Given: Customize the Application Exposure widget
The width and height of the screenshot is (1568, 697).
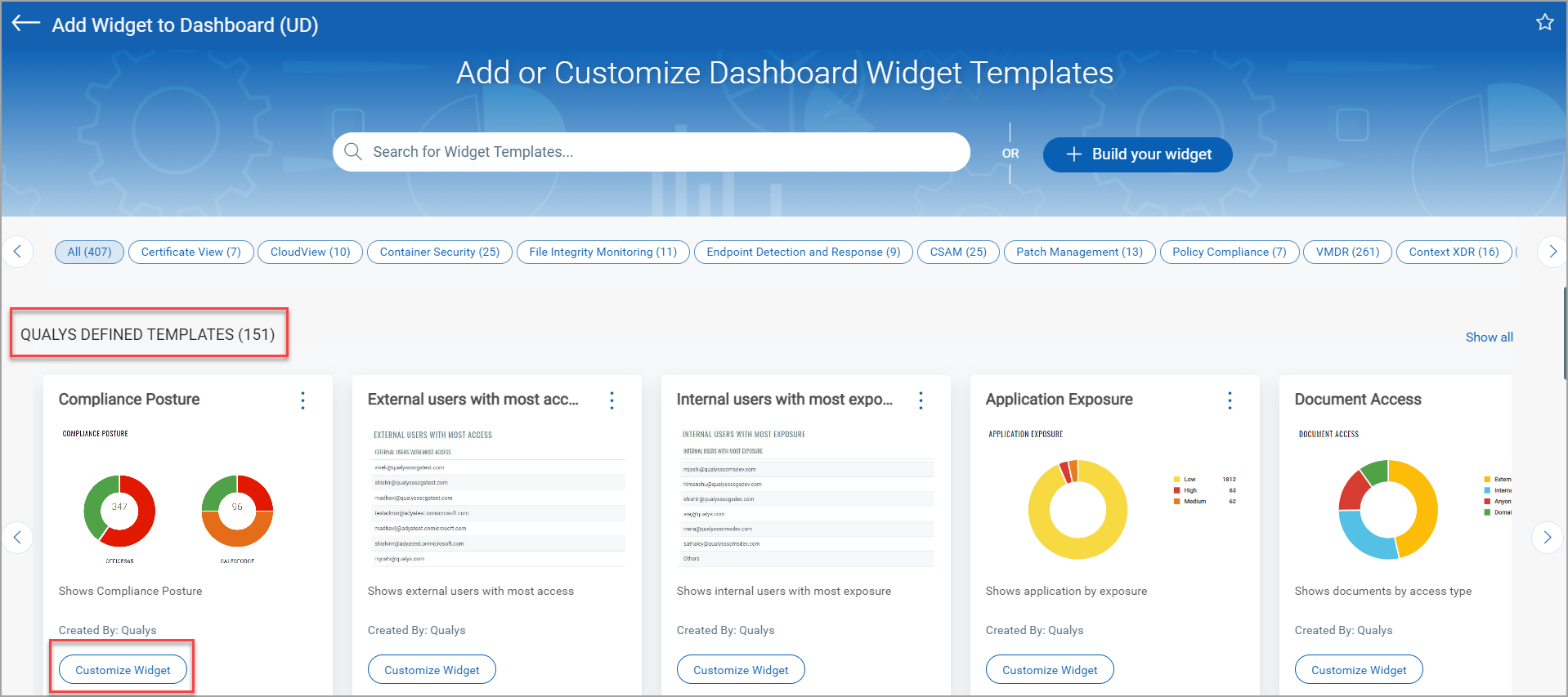Looking at the screenshot, I should 1050,670.
